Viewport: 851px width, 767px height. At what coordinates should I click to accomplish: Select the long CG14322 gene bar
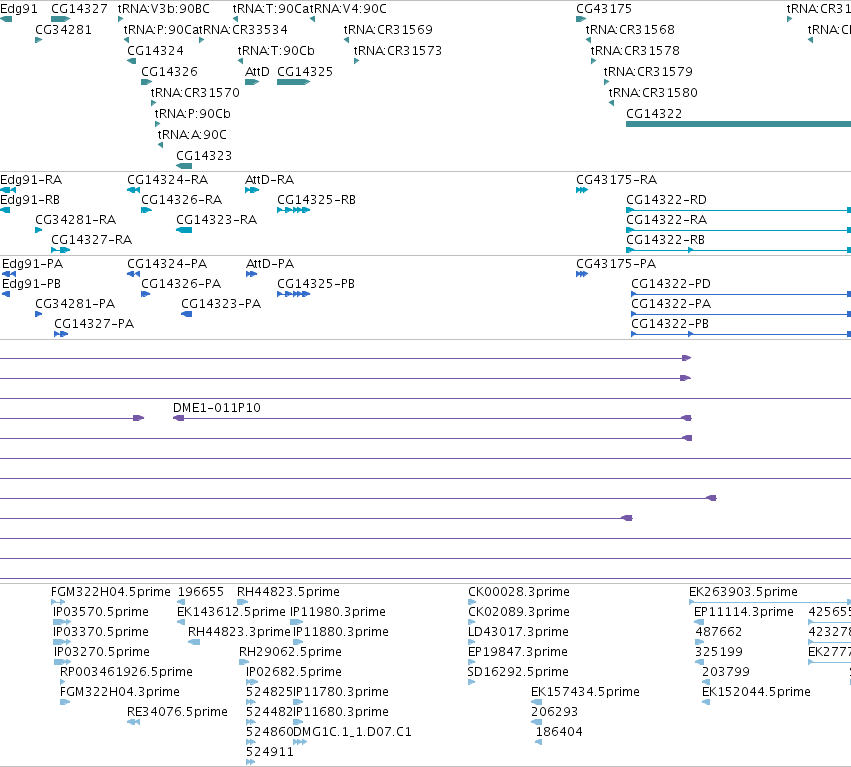(x=738, y=124)
